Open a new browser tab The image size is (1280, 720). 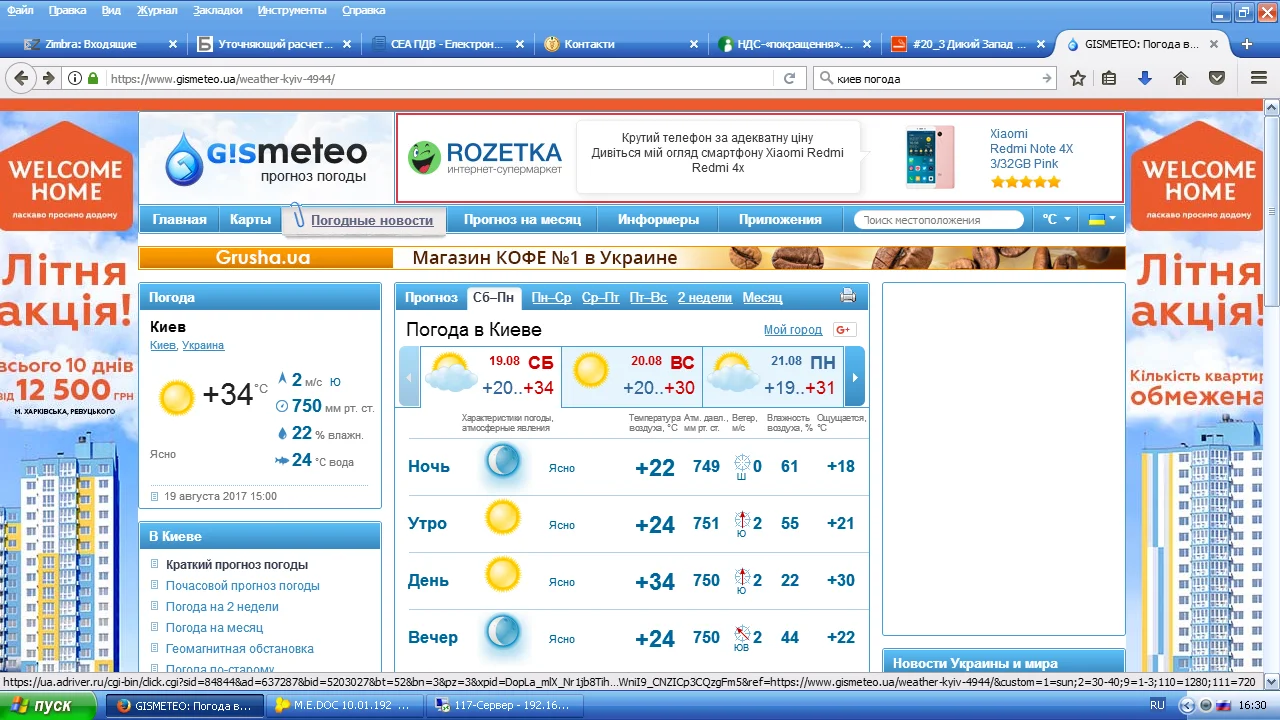coord(1247,44)
